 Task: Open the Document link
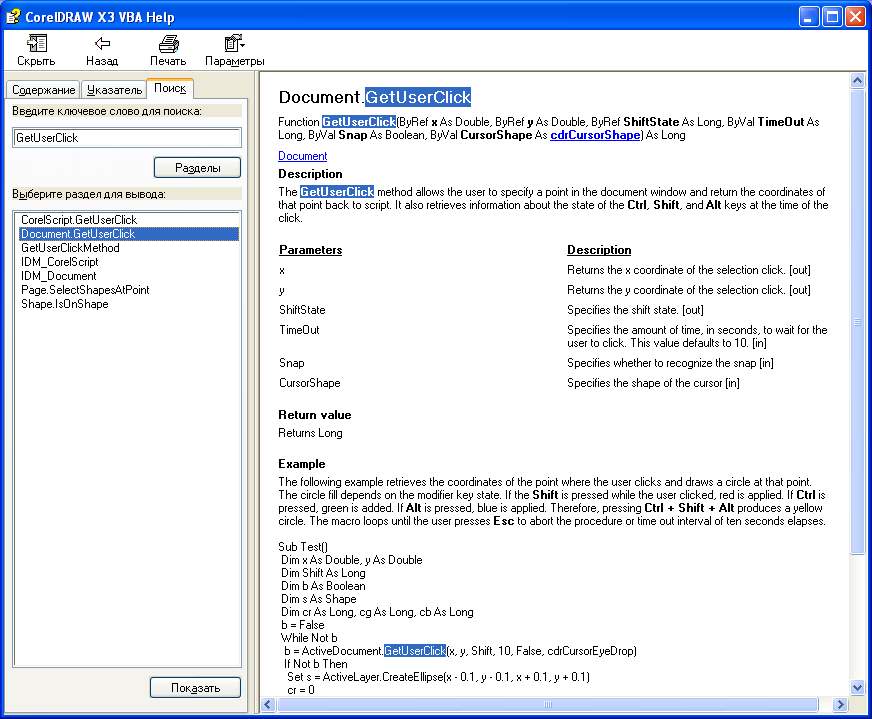pyautogui.click(x=303, y=156)
